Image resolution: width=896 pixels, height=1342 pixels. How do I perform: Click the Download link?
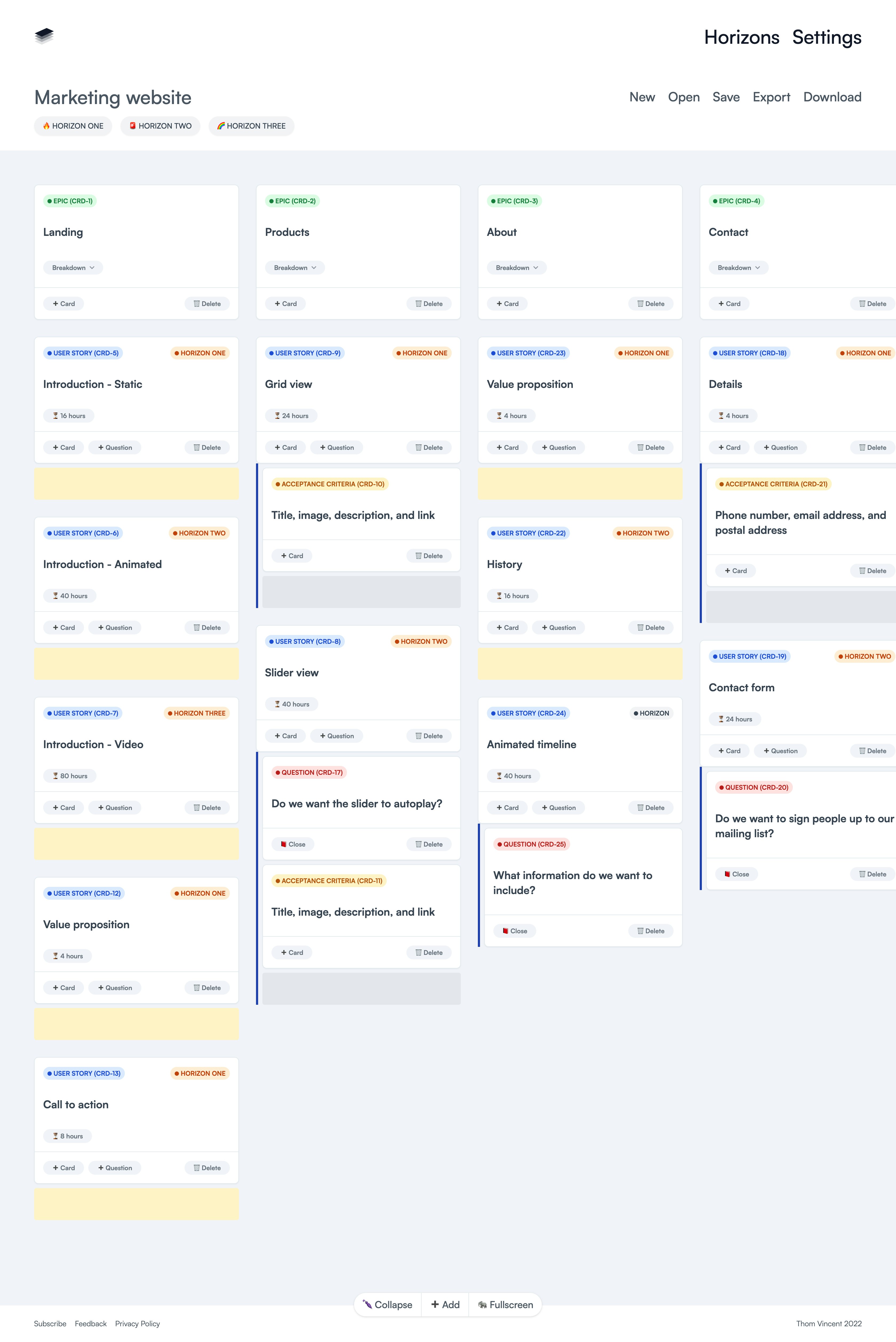(832, 97)
